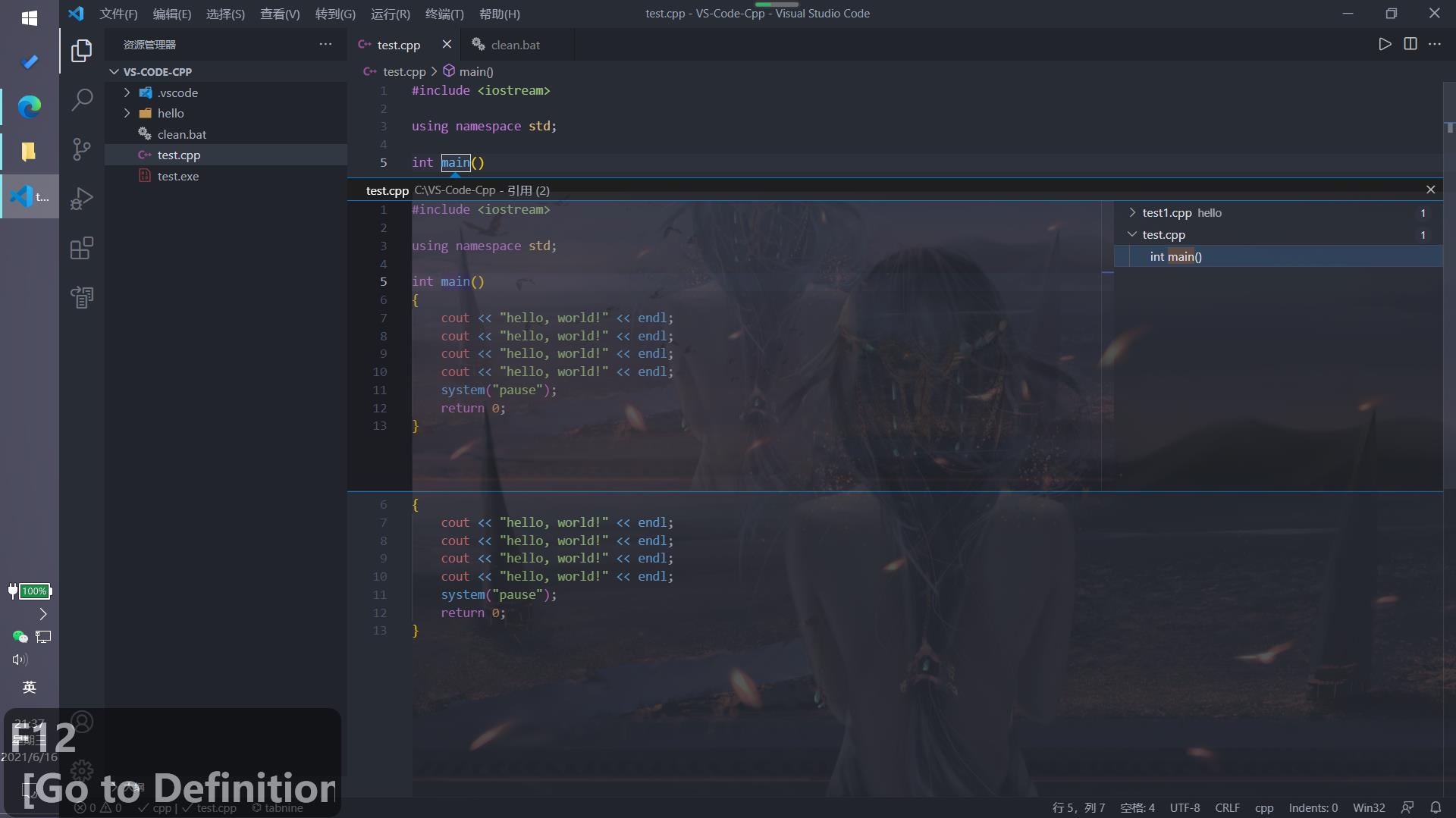Switch to the clean.bat tab
This screenshot has height=818, width=1456.
pyautogui.click(x=516, y=45)
